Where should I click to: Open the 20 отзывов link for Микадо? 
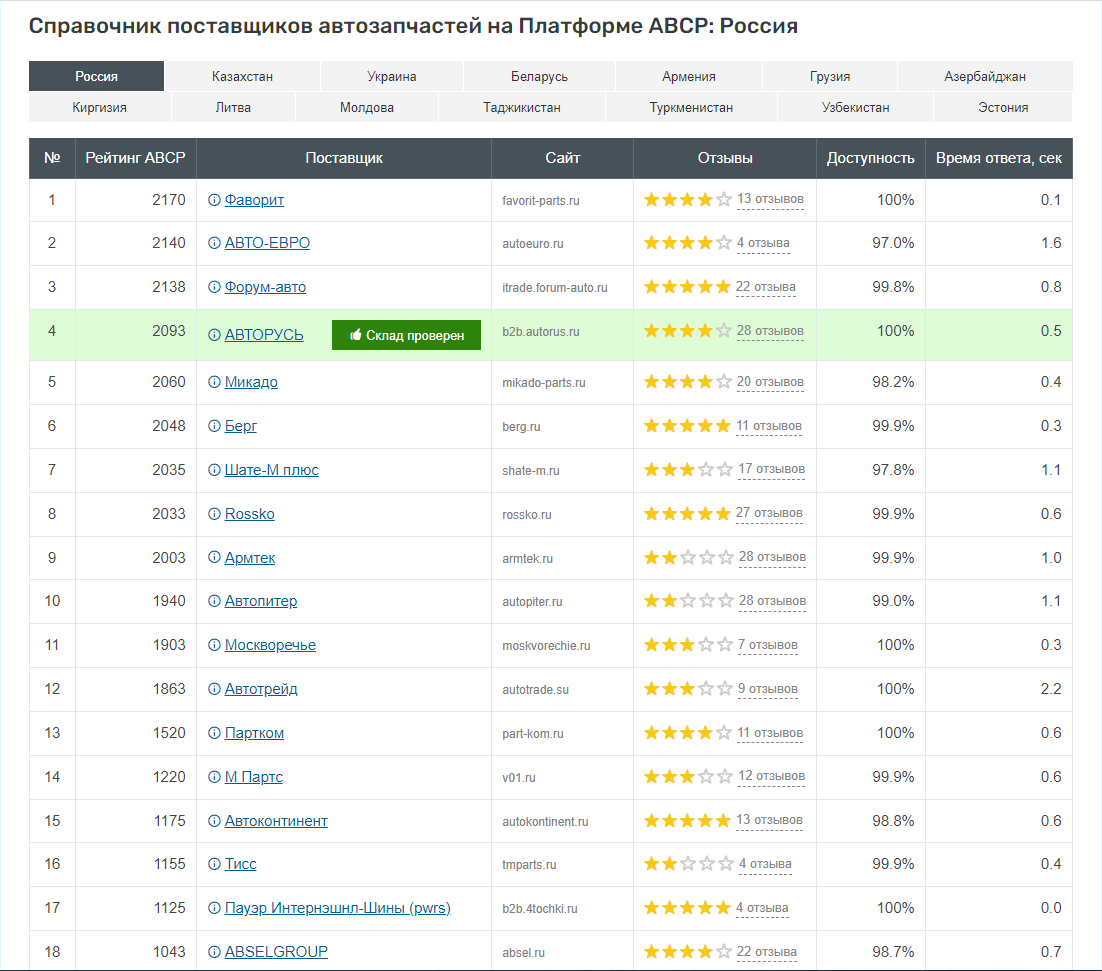point(770,382)
